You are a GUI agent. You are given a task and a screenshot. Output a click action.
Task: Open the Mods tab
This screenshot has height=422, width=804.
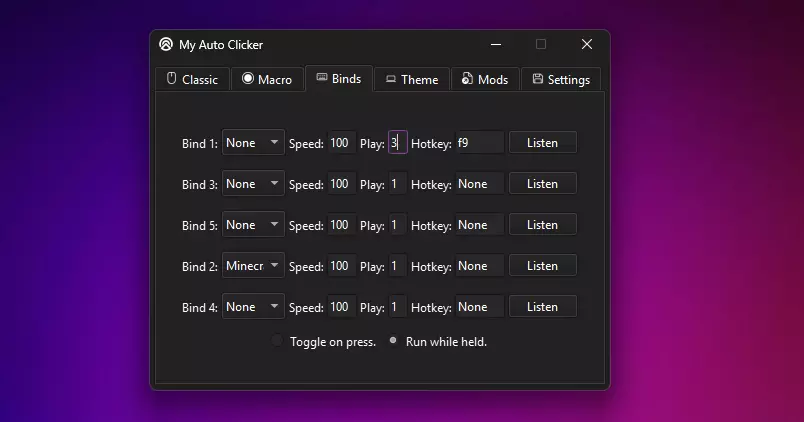click(485, 79)
